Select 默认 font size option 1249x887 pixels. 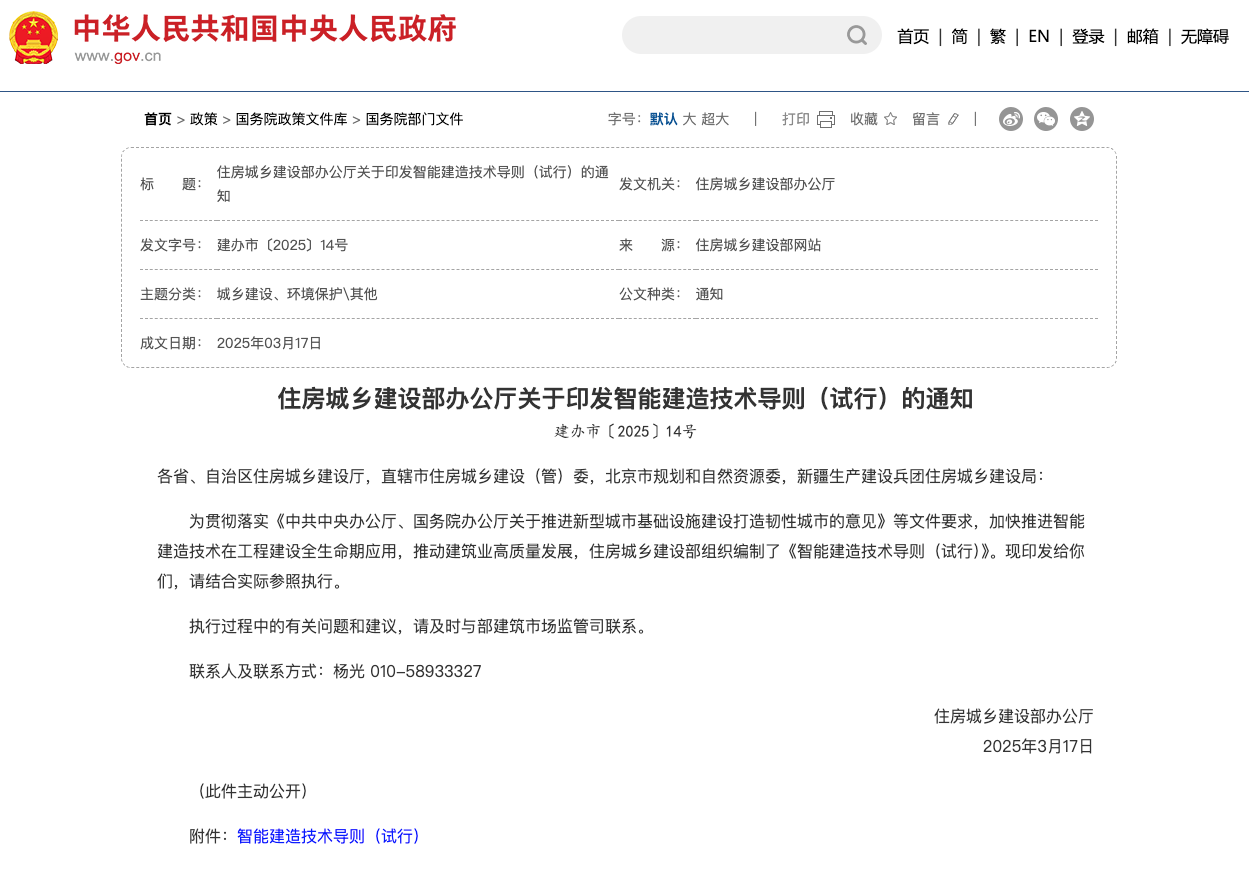(x=663, y=119)
